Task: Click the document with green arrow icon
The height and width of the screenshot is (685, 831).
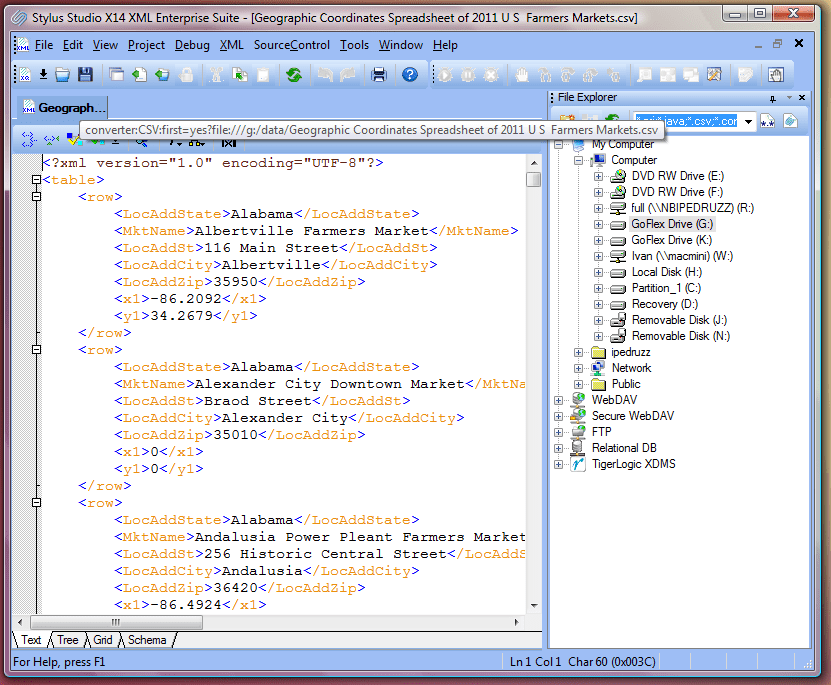Action: click(139, 75)
